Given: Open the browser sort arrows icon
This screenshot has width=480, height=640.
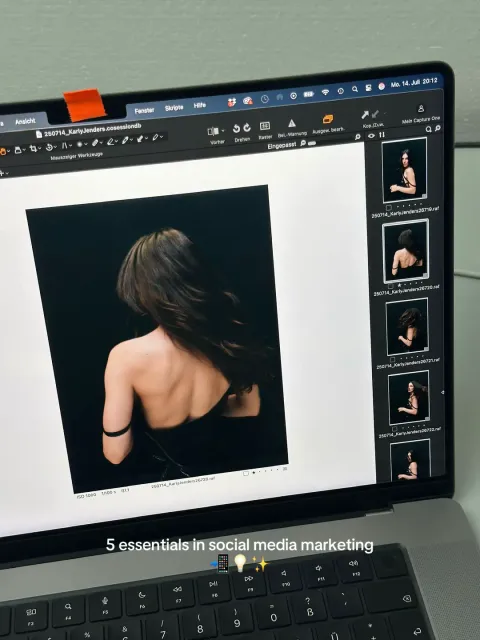Looking at the screenshot, I should (x=382, y=135).
